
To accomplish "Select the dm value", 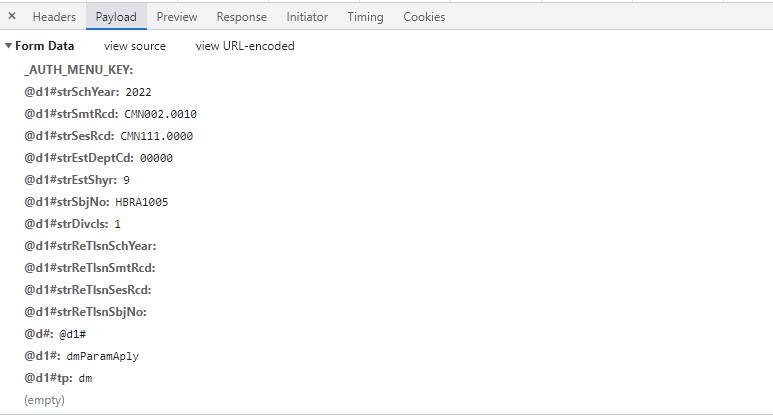I will (x=85, y=379).
